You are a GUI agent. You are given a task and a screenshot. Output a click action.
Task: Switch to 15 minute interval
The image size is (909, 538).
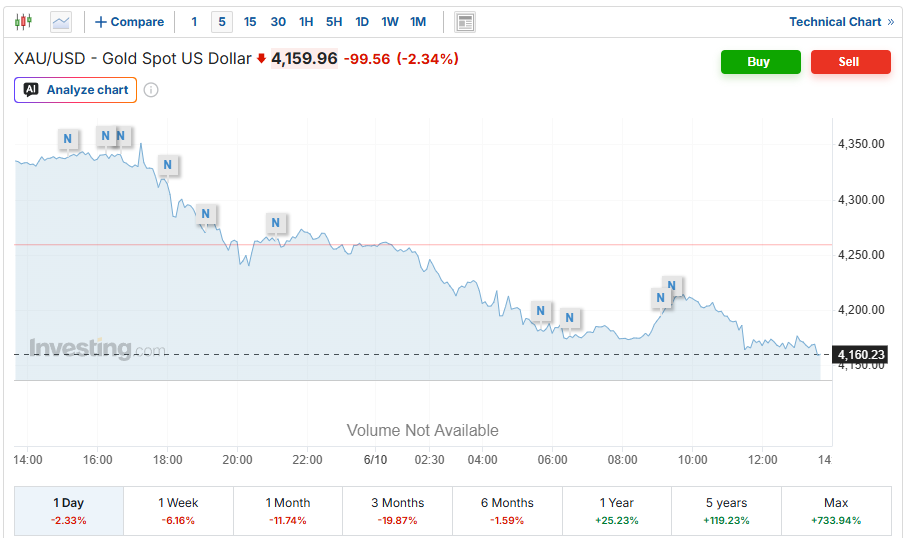250,22
